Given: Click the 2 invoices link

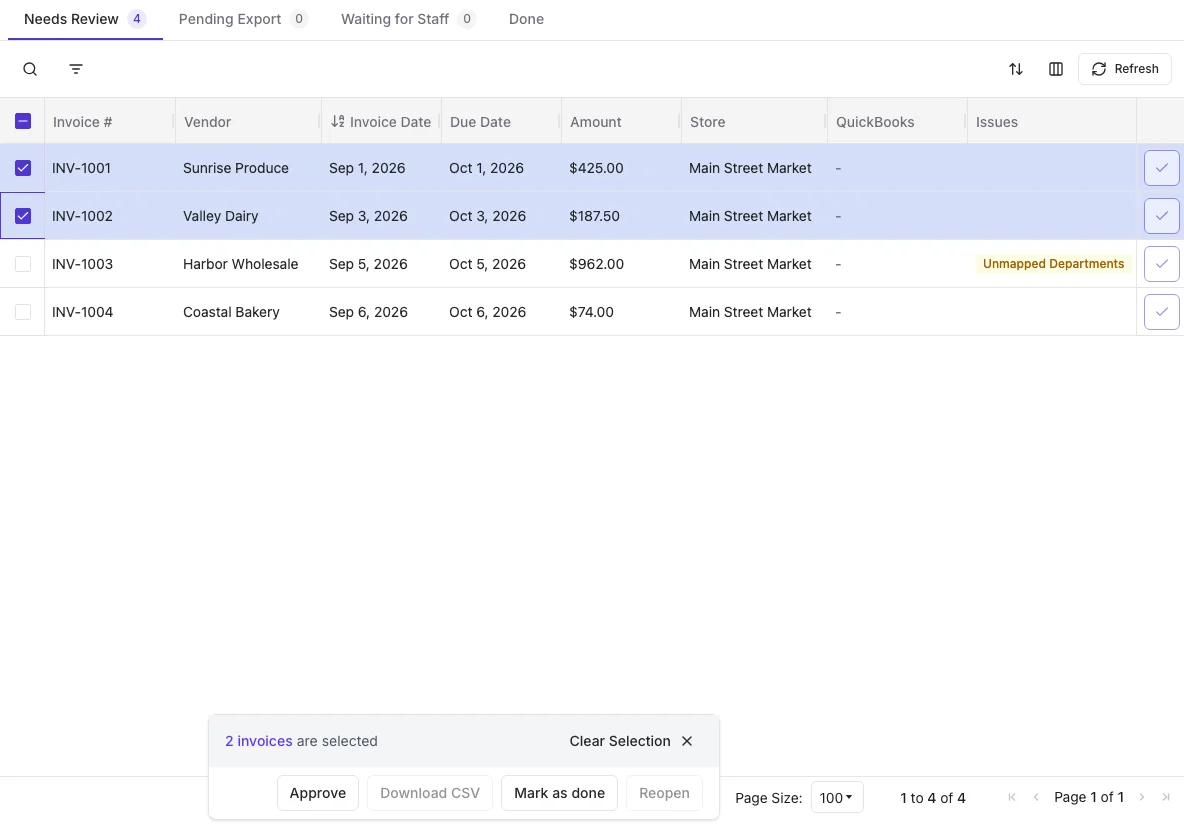Looking at the screenshot, I should click(258, 741).
